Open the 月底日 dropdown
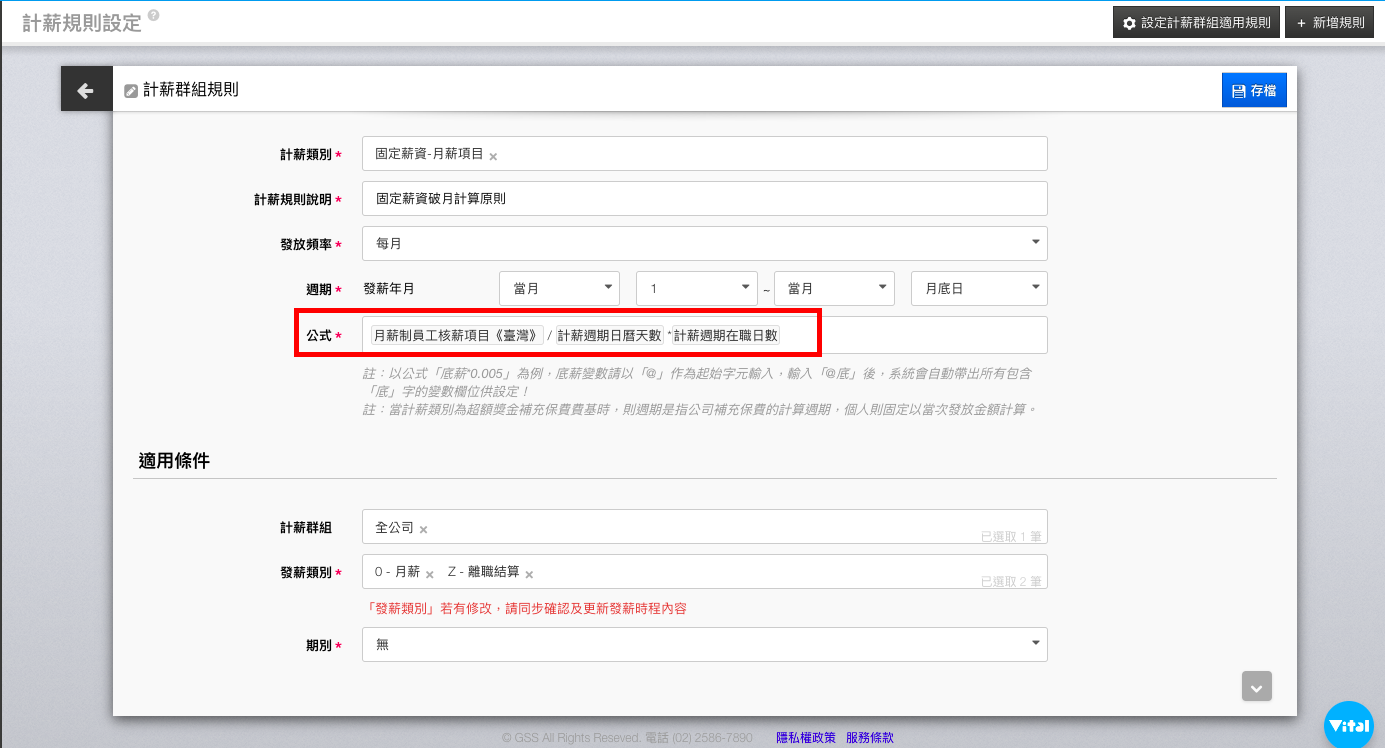This screenshot has height=748, width=1385. [x=978, y=288]
